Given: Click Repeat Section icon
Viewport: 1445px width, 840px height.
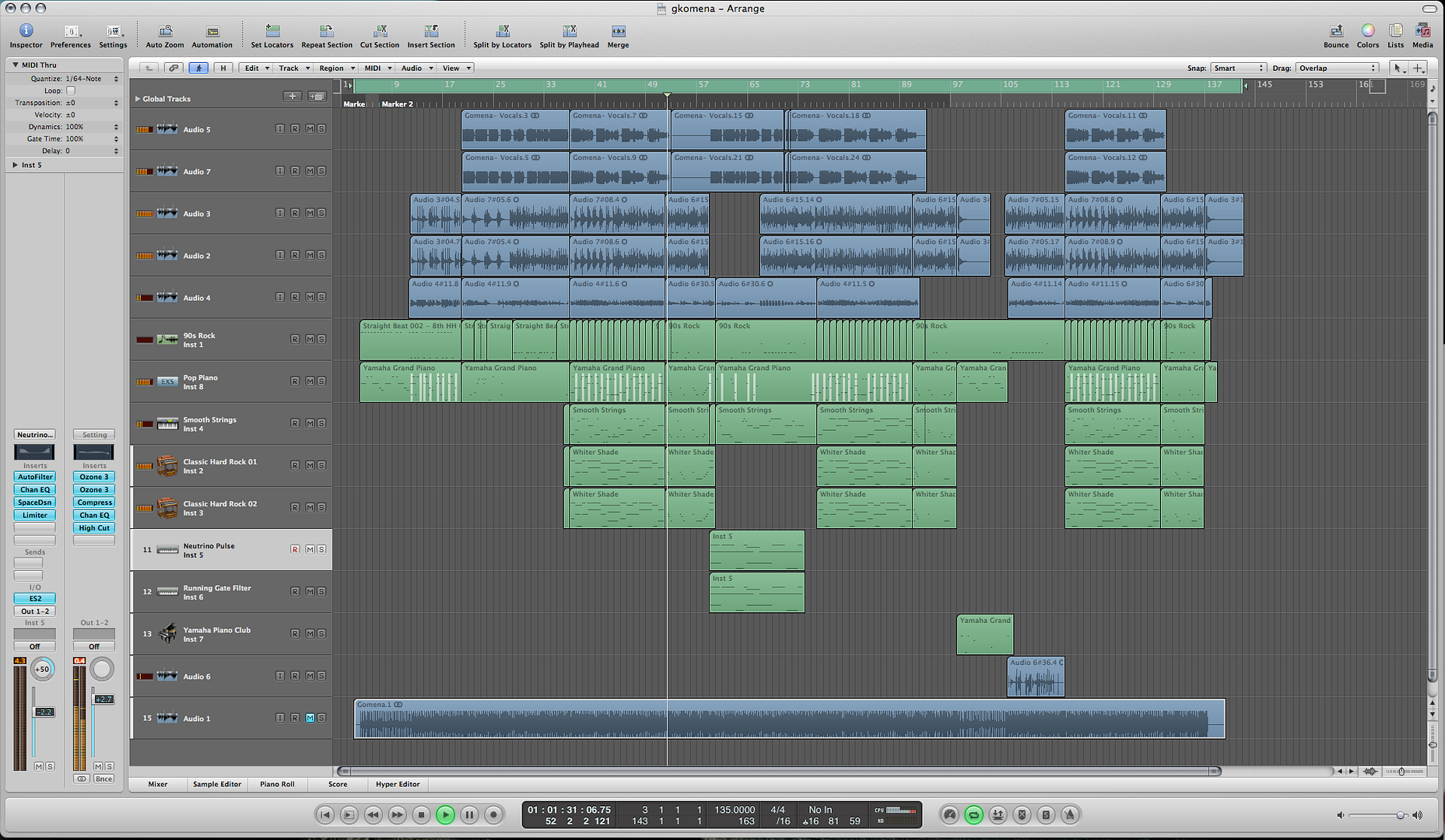Looking at the screenshot, I should click(x=327, y=31).
